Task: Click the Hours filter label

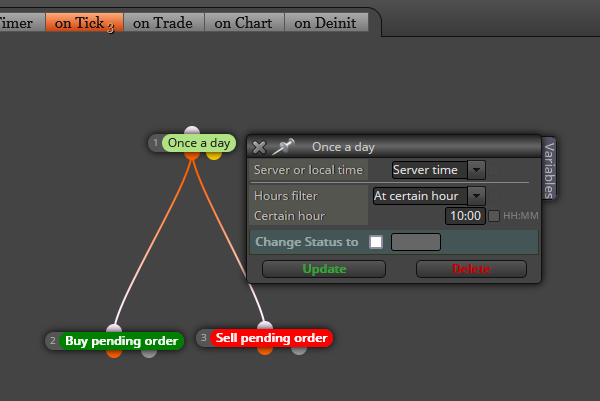Action: (x=286, y=196)
